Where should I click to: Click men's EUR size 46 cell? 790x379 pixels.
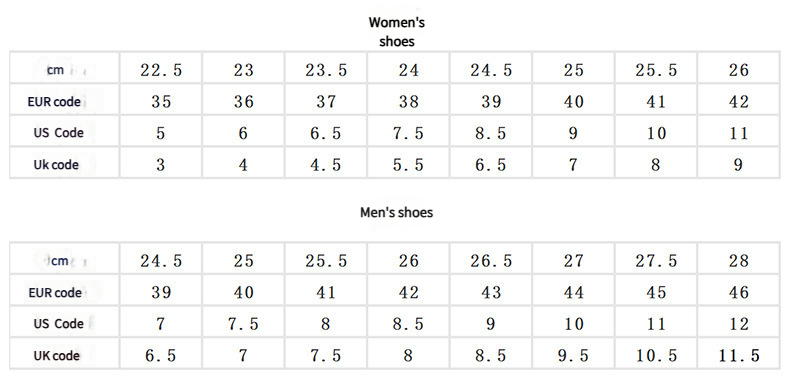pos(738,292)
